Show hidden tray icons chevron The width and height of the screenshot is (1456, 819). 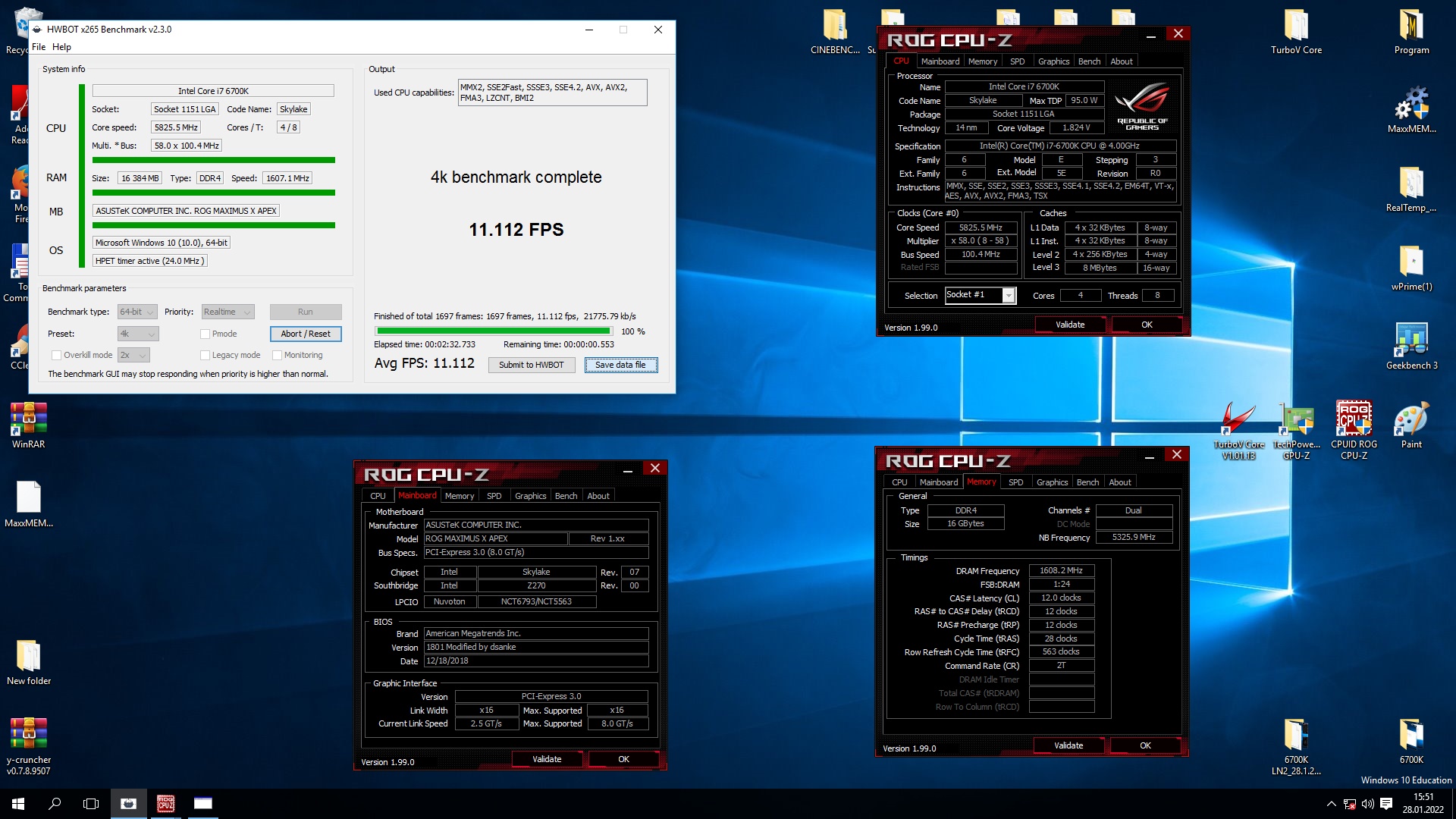[x=1331, y=804]
